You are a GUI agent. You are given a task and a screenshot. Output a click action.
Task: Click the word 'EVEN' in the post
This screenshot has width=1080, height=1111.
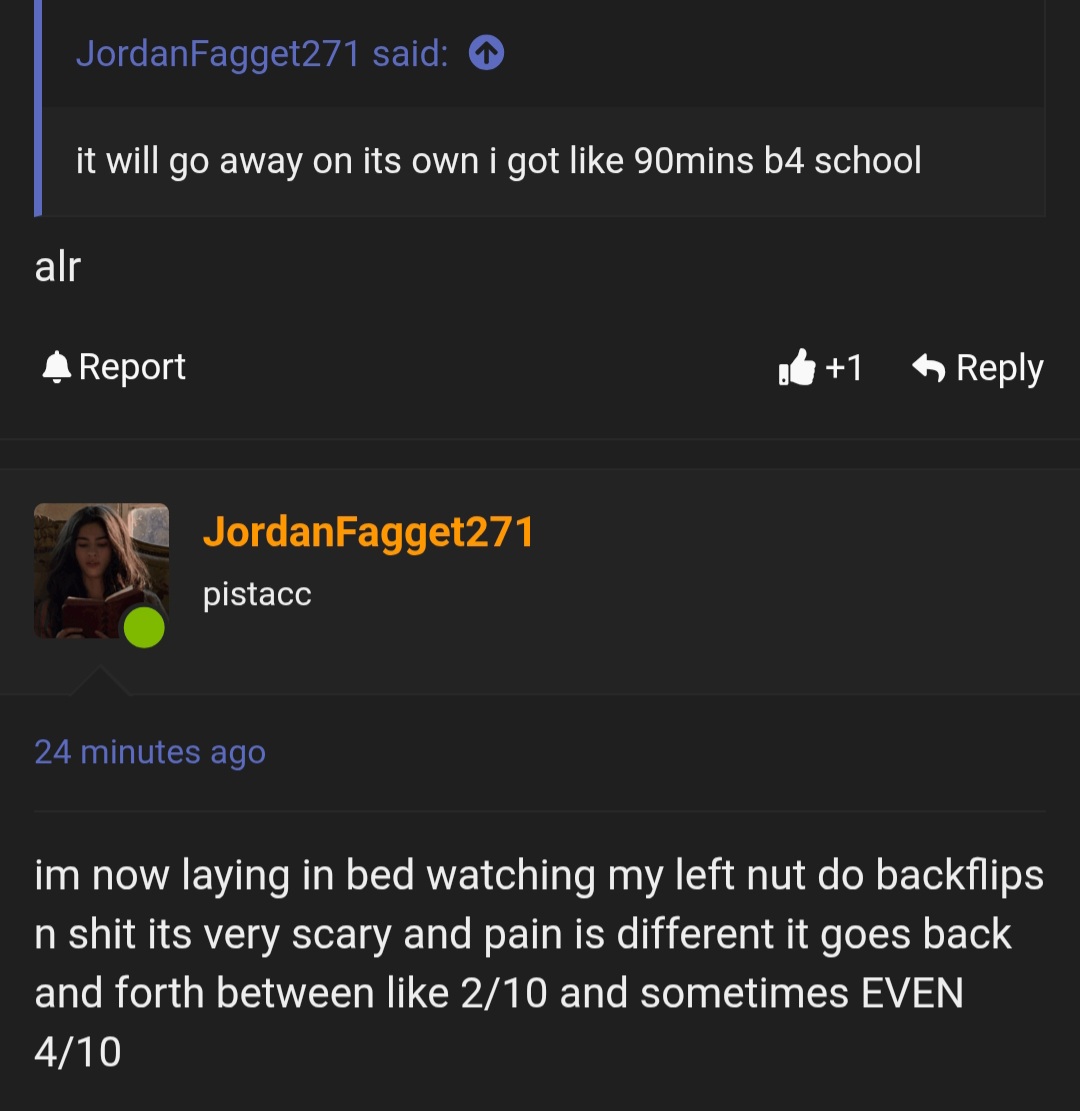[x=912, y=993]
